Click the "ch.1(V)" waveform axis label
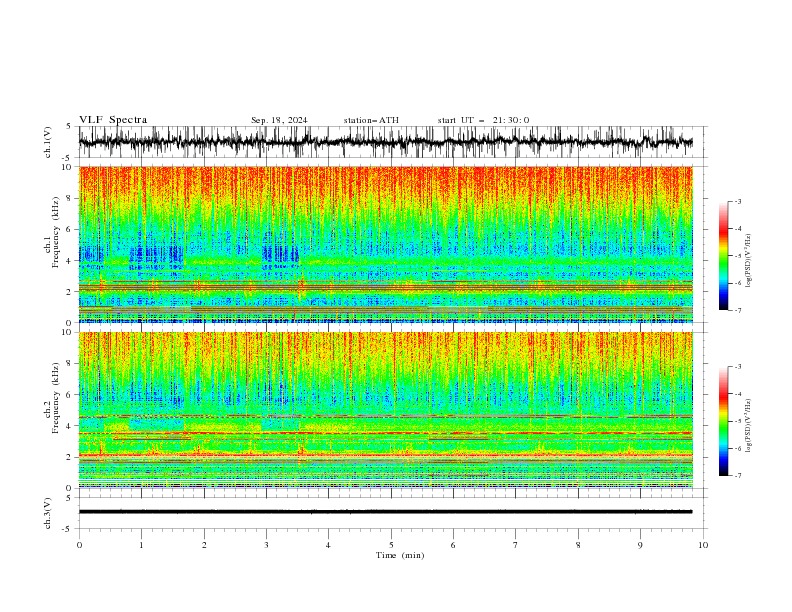This screenshot has height=612, width=792. [x=48, y=142]
